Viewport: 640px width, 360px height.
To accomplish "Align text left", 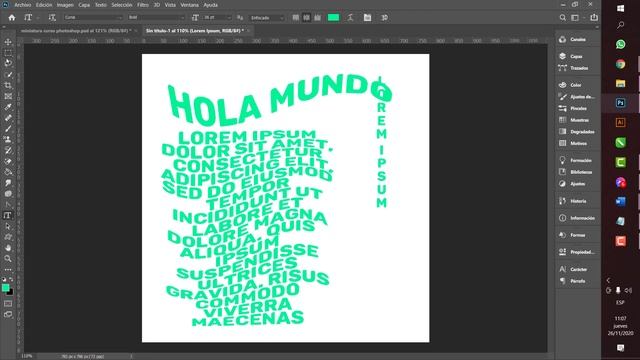I will click(x=296, y=18).
